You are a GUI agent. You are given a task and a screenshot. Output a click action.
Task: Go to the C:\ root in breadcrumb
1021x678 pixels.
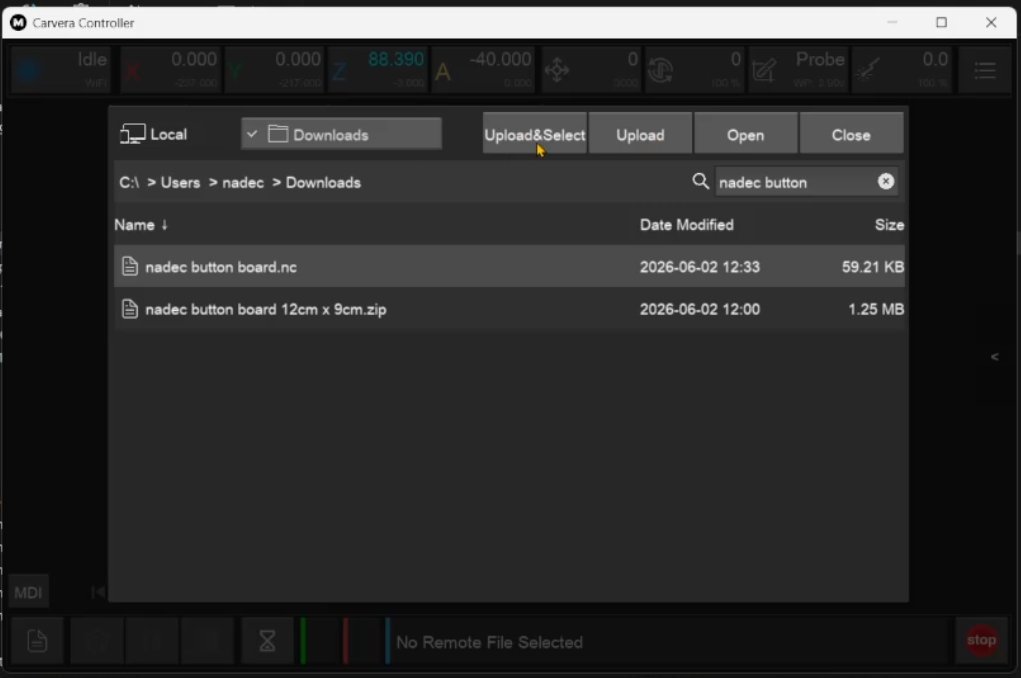[129, 182]
